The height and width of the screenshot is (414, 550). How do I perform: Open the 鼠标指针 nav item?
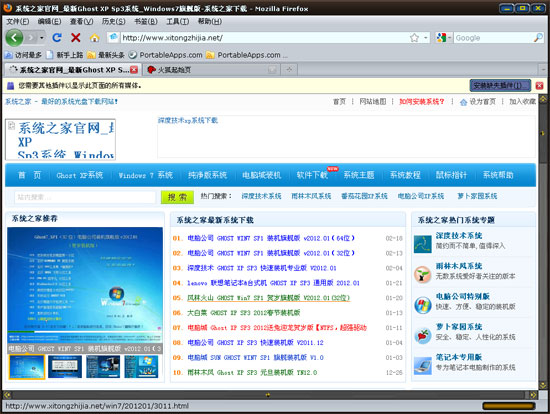click(451, 175)
